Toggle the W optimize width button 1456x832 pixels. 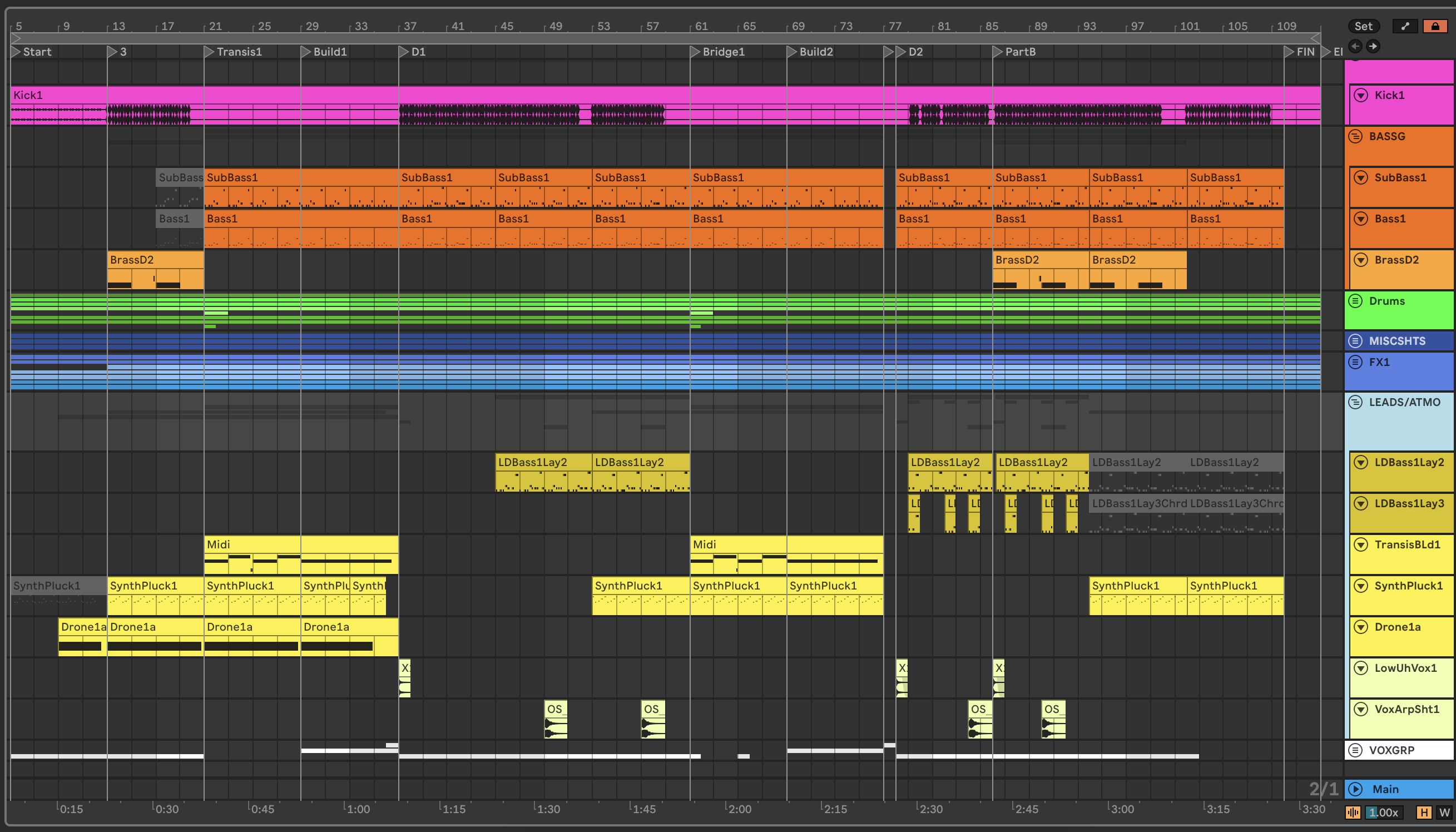(x=1444, y=812)
